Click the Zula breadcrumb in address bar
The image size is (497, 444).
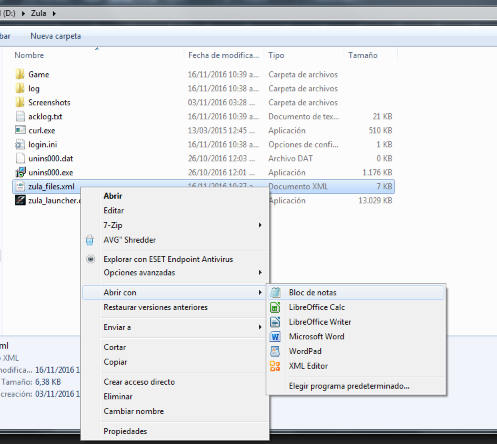(x=39, y=13)
